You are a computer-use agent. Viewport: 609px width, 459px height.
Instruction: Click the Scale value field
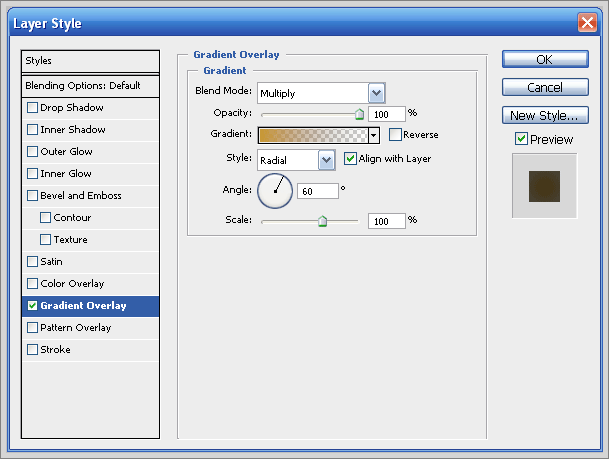coord(386,221)
